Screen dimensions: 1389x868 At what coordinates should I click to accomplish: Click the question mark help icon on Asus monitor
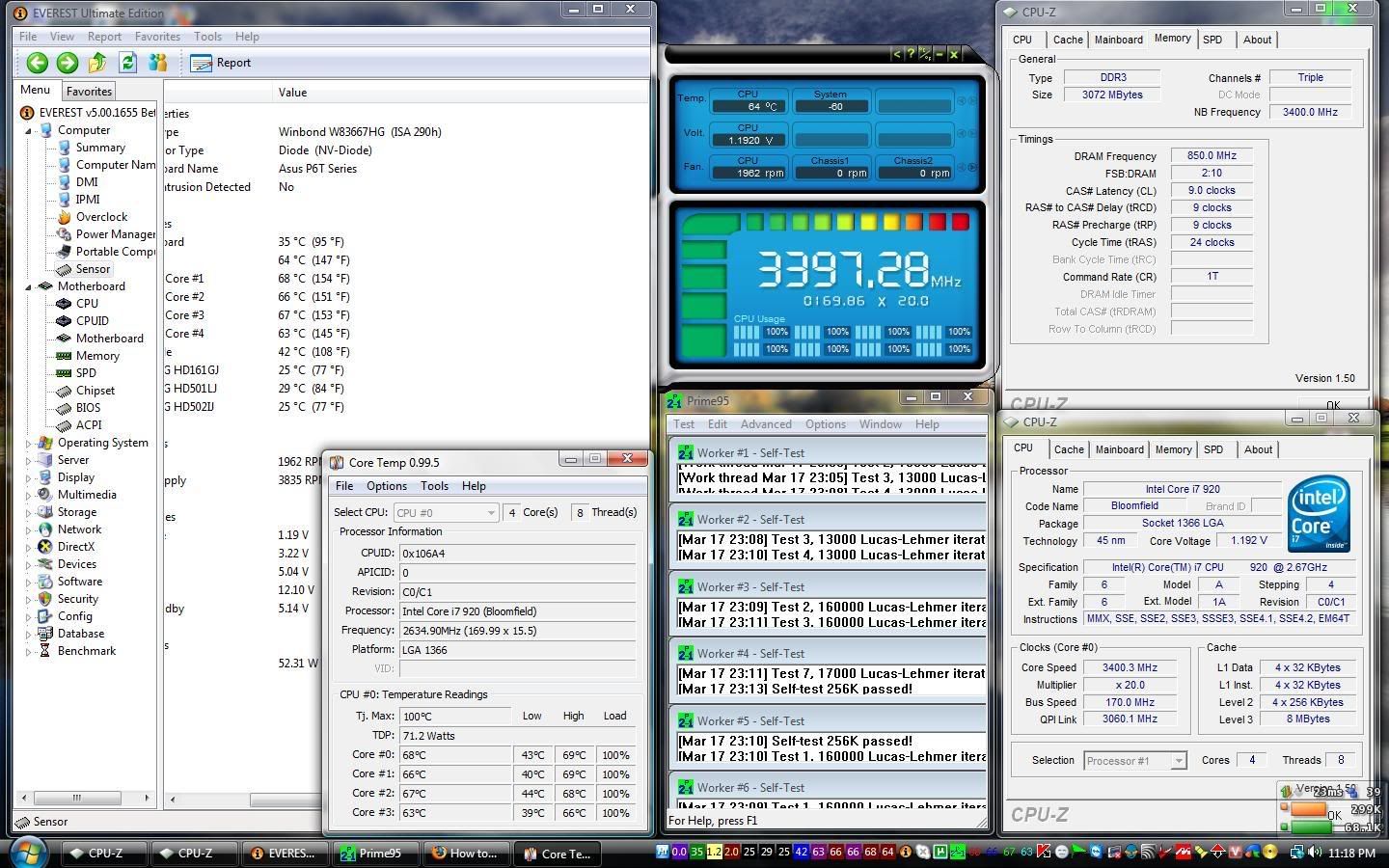[x=910, y=54]
